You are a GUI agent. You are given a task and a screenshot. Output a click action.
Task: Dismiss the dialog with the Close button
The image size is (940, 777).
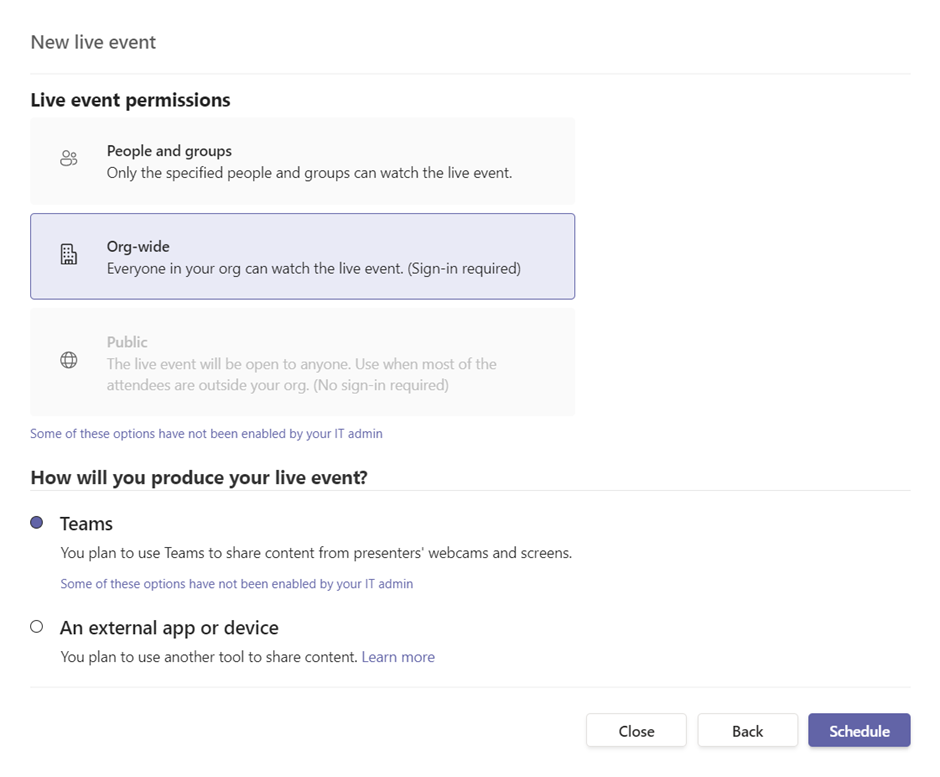click(636, 731)
